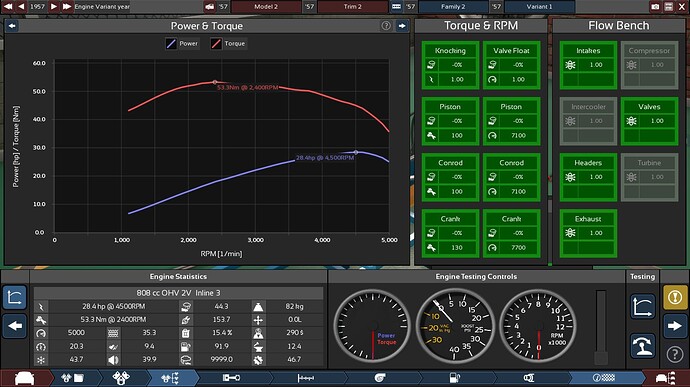Click the greyed-out Intercooler tile
The height and width of the screenshot is (387, 690).
[588, 121]
